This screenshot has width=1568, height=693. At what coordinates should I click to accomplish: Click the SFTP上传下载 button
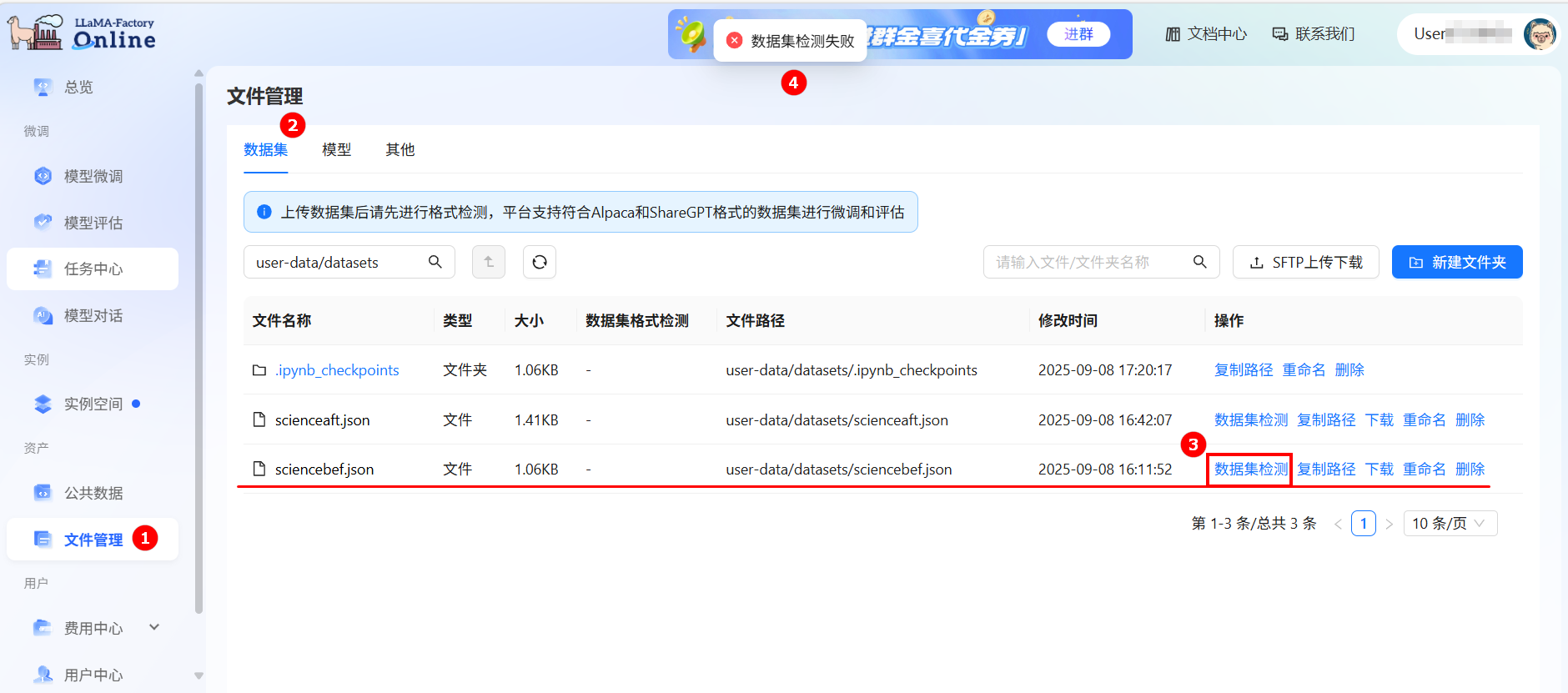pos(1305,262)
